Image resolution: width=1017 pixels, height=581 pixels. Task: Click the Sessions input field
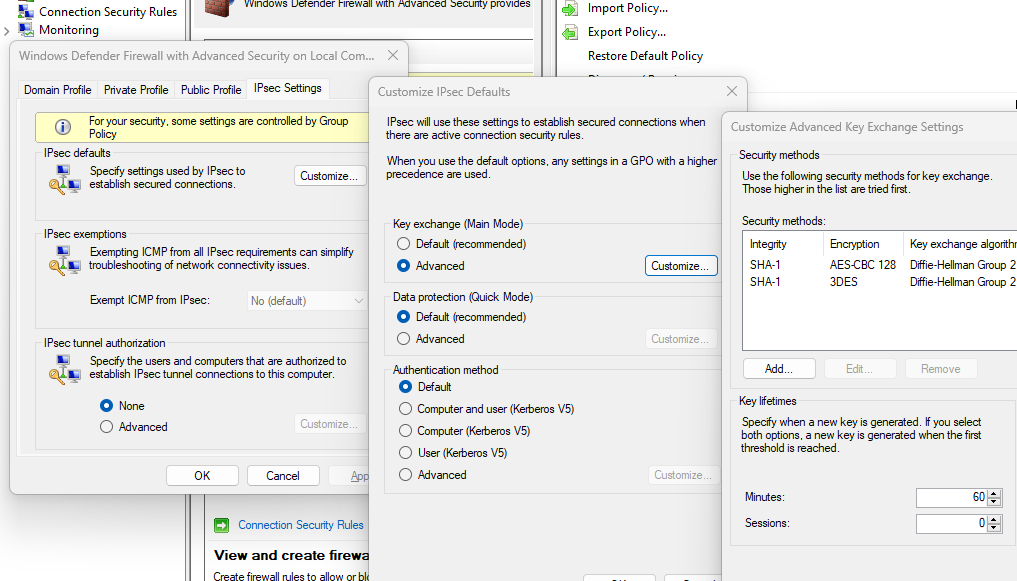pos(951,524)
